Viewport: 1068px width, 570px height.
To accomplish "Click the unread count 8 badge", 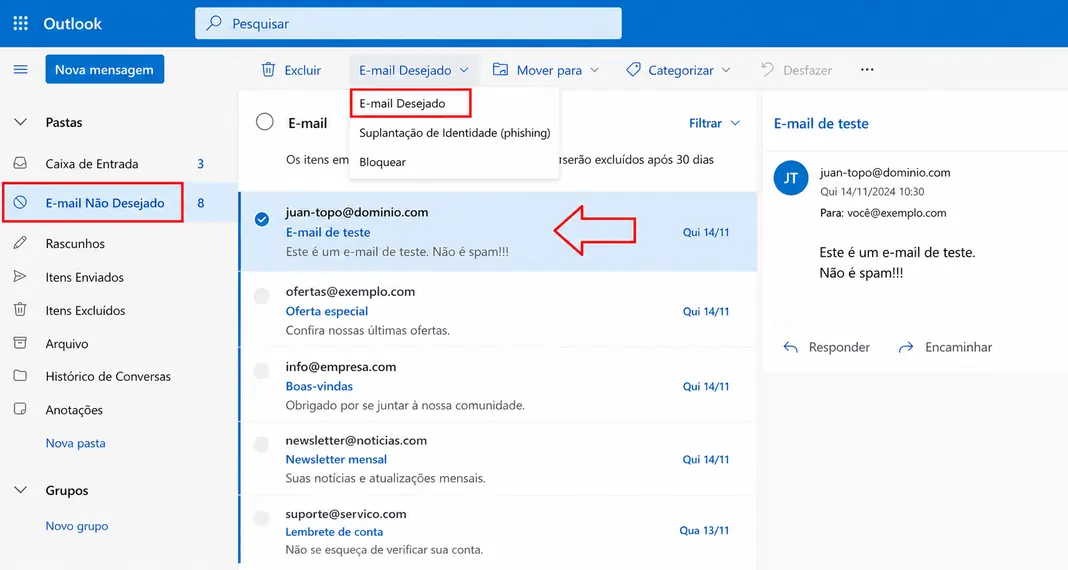I will [201, 203].
